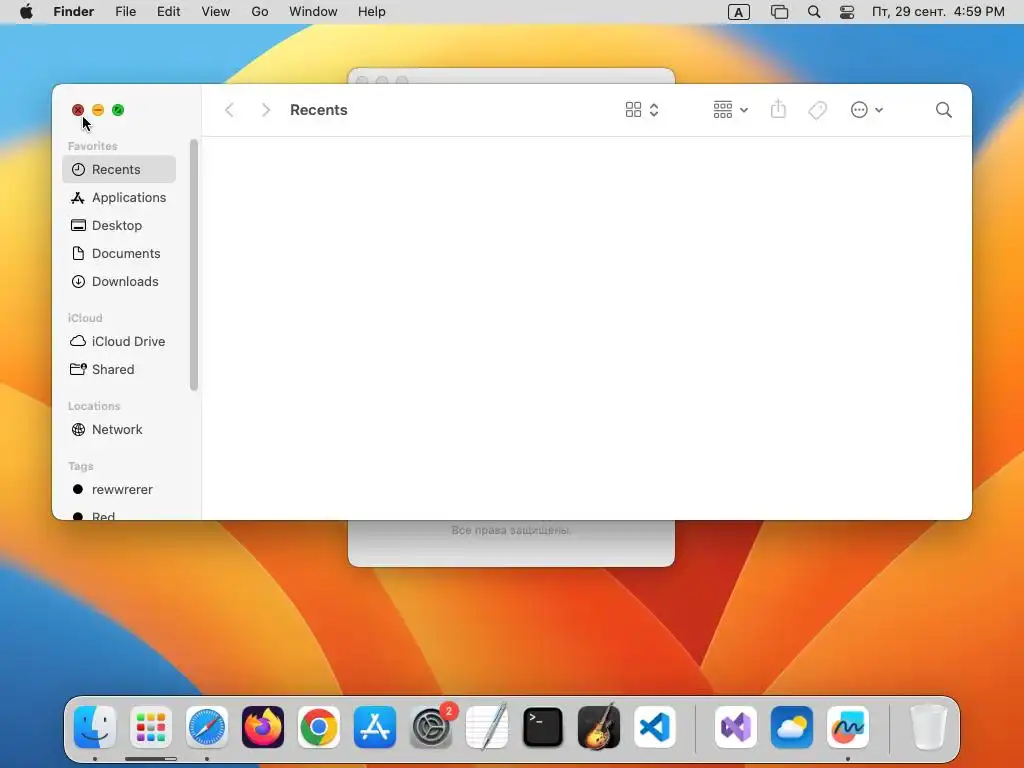Open Freeform from the Dock
The image size is (1024, 768).
tap(848, 727)
